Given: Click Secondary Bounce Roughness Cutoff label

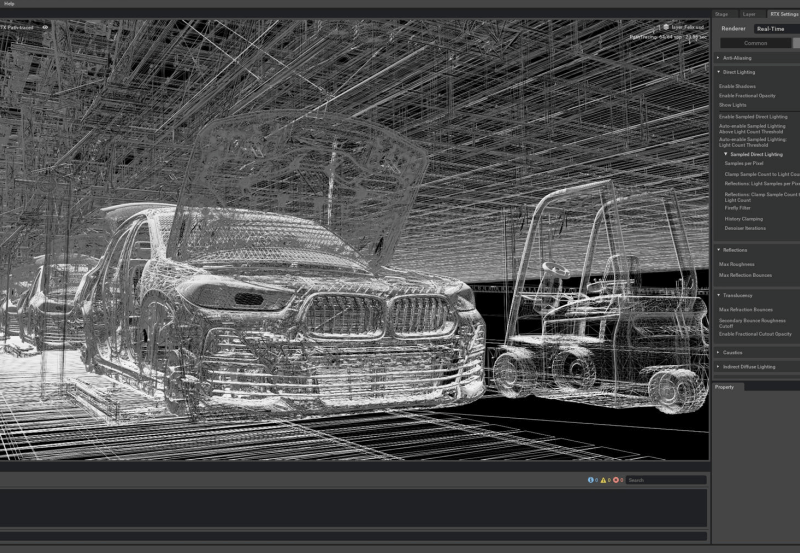Looking at the screenshot, I should pos(752,323).
